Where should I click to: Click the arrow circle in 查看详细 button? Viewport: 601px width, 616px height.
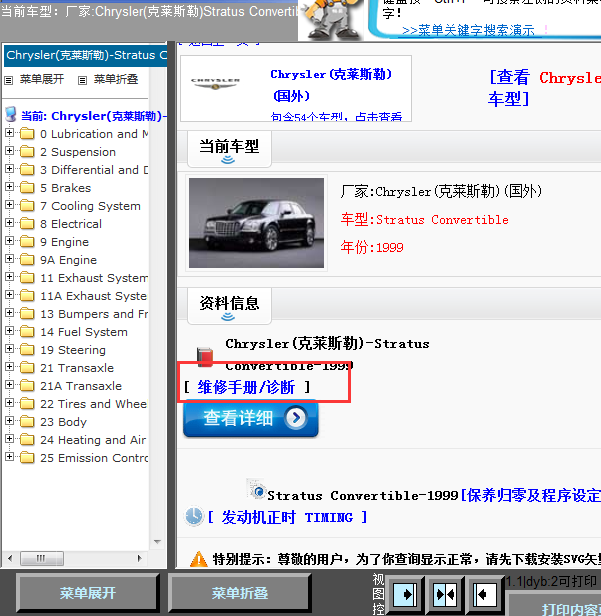pyautogui.click(x=296, y=418)
